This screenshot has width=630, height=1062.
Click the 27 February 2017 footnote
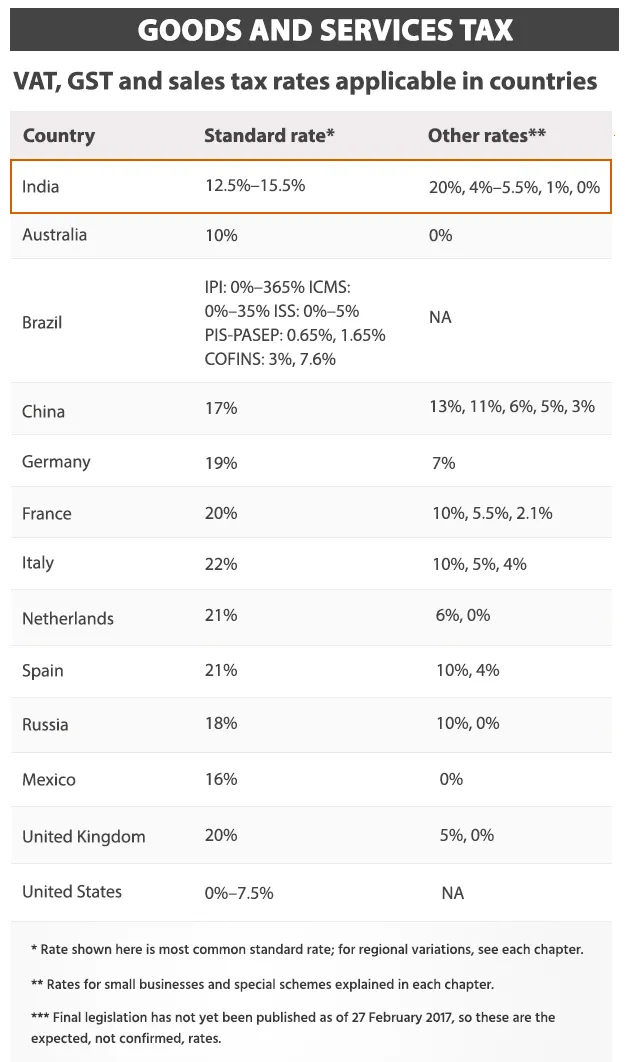pos(293,1027)
